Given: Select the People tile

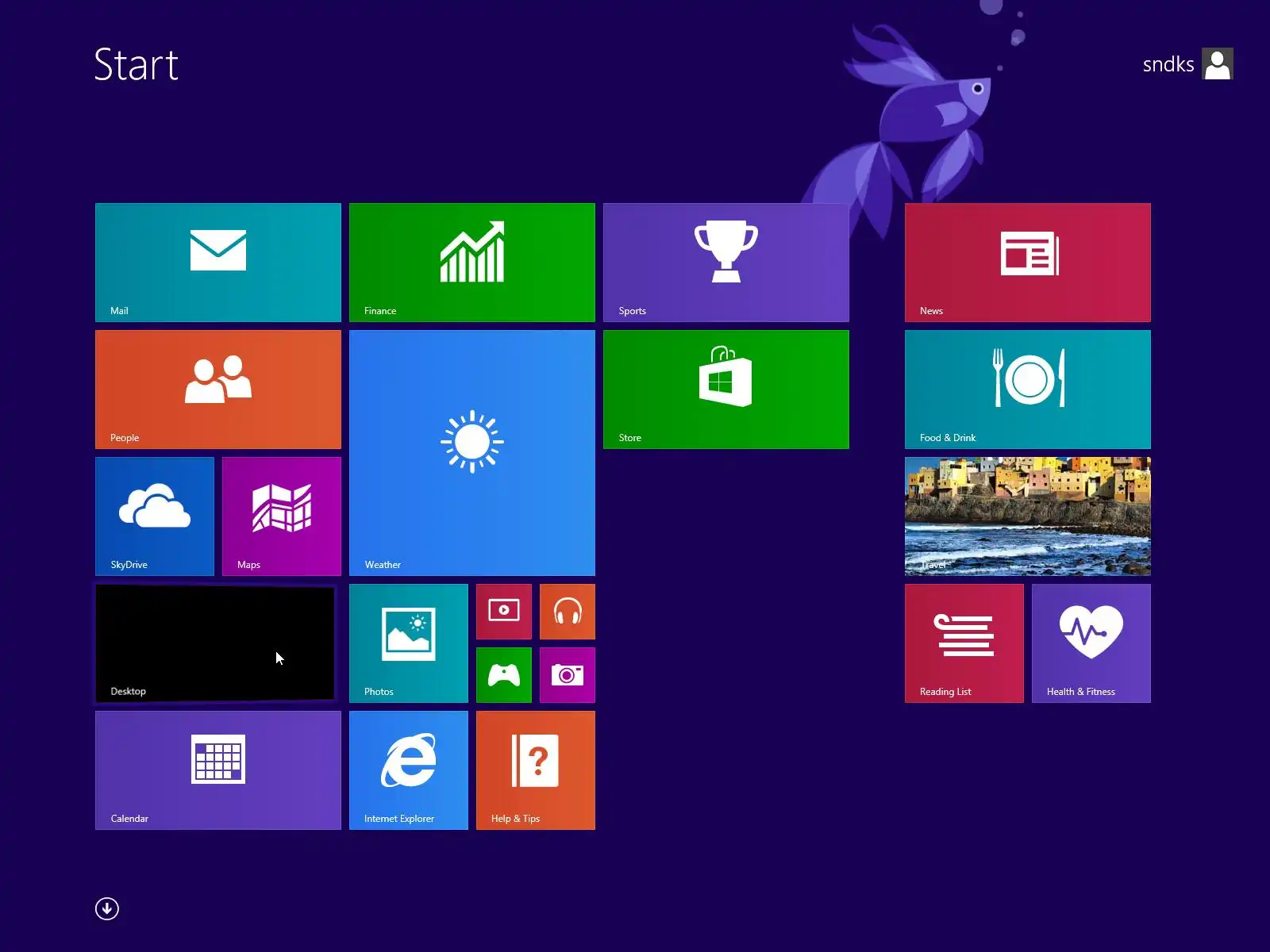Looking at the screenshot, I should click(x=218, y=390).
